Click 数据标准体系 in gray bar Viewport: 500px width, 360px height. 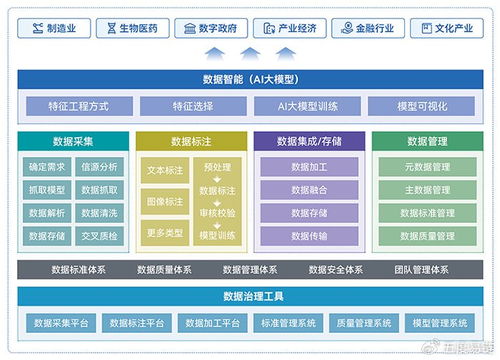coord(78,270)
